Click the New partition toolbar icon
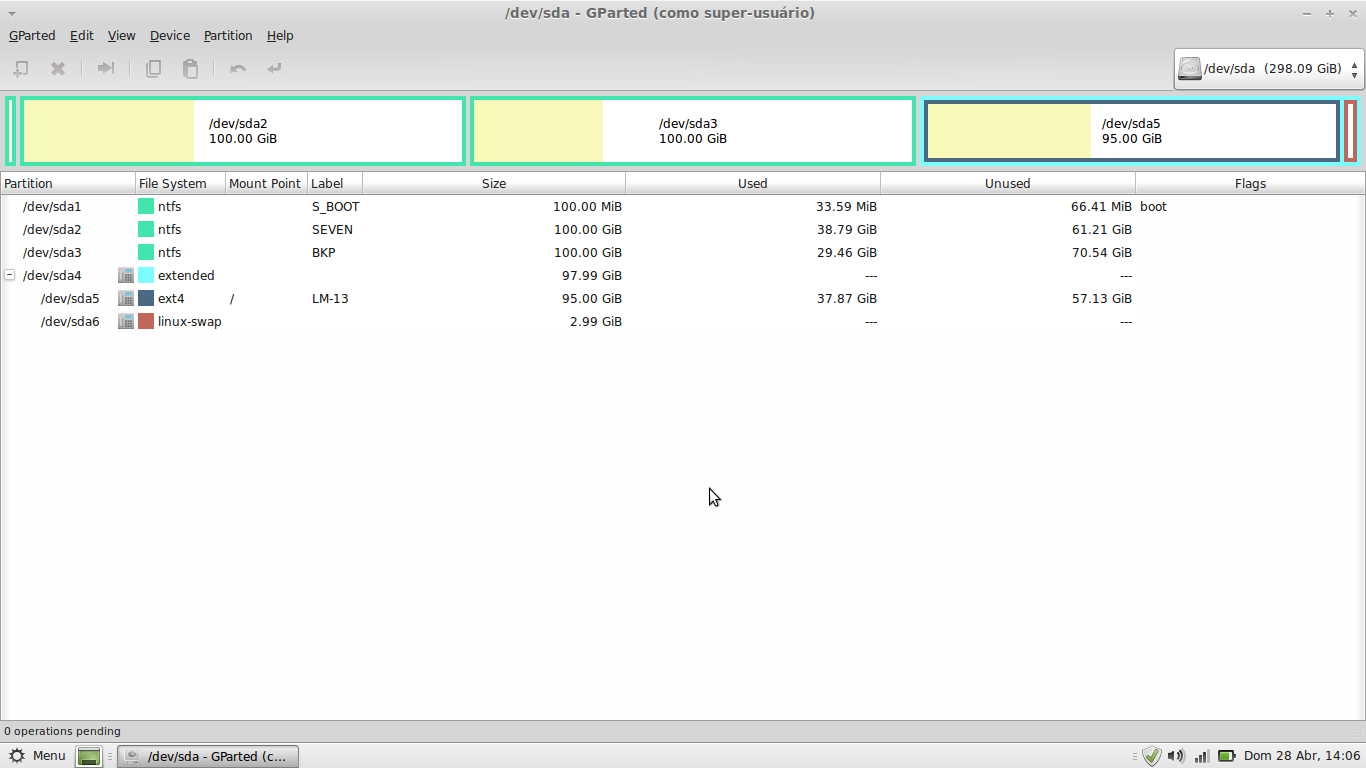Screen dimensions: 1366x768 (x=20, y=68)
